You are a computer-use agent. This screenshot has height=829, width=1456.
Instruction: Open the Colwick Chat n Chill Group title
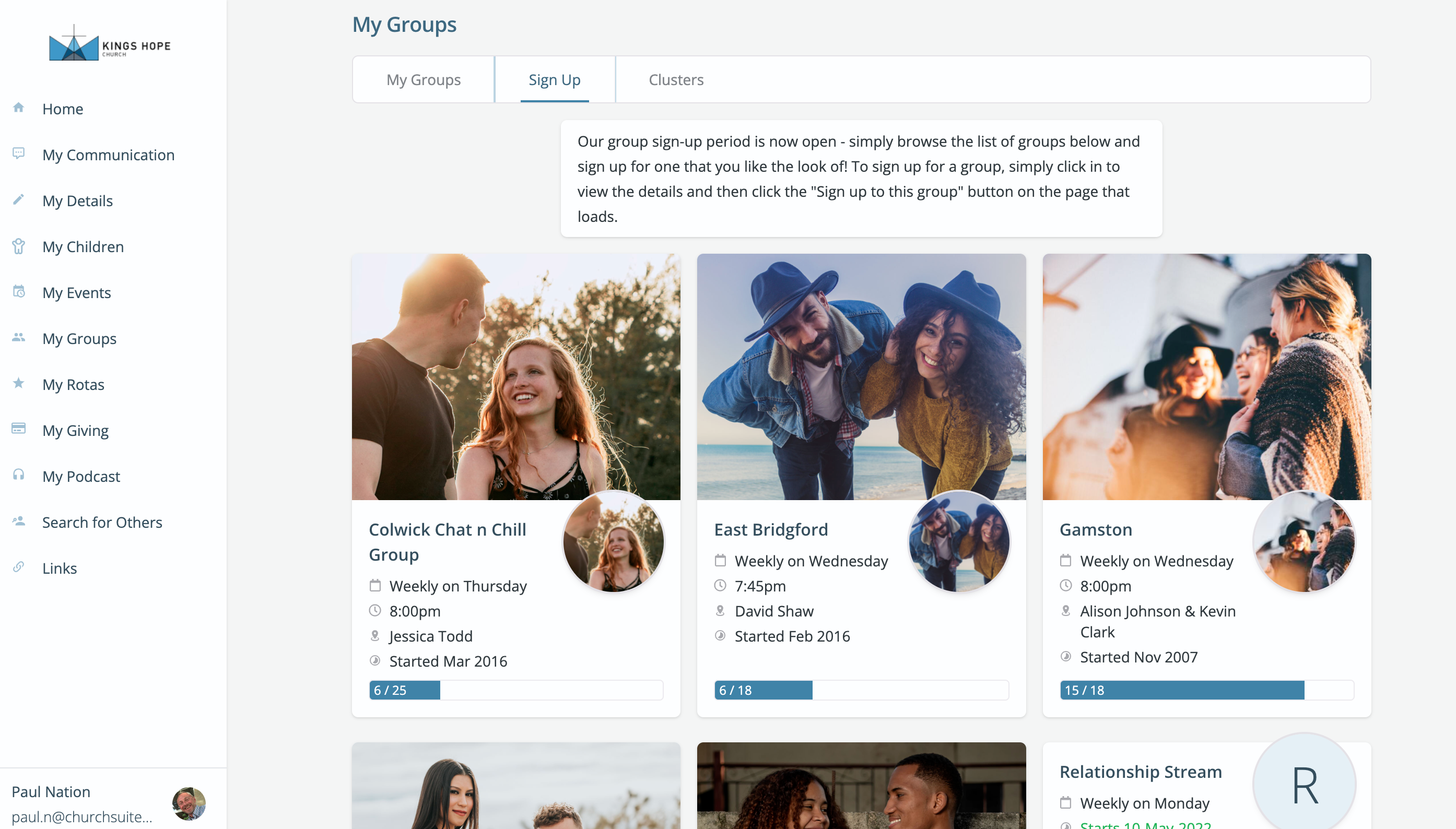click(448, 542)
